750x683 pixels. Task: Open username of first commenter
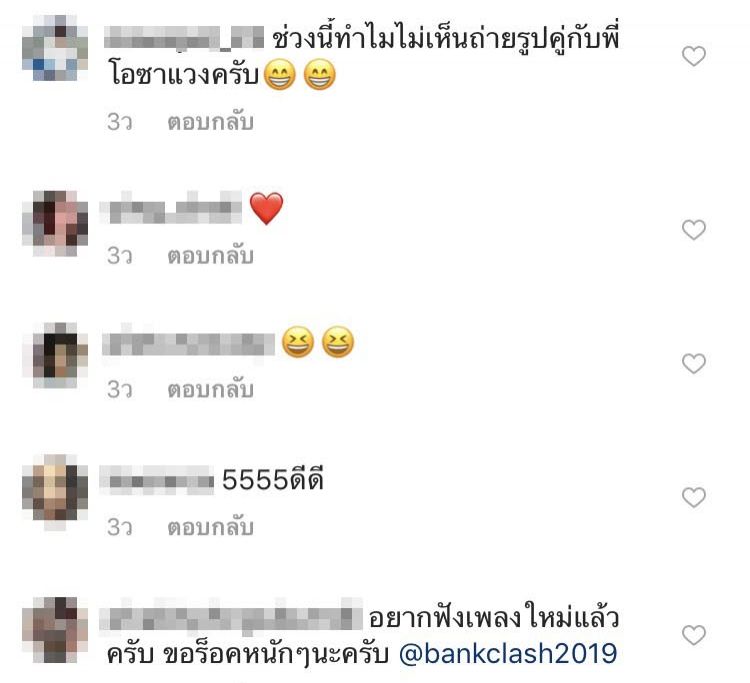tap(184, 37)
